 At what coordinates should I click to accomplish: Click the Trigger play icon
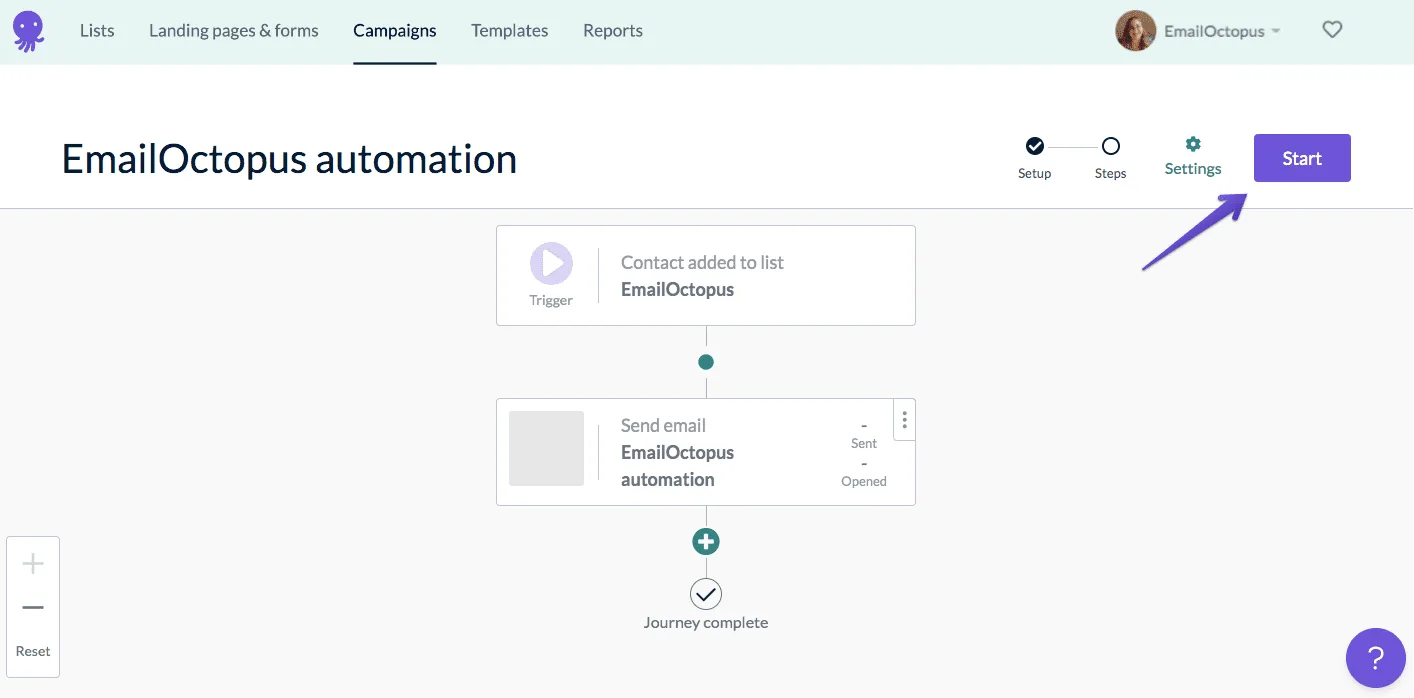pos(551,265)
